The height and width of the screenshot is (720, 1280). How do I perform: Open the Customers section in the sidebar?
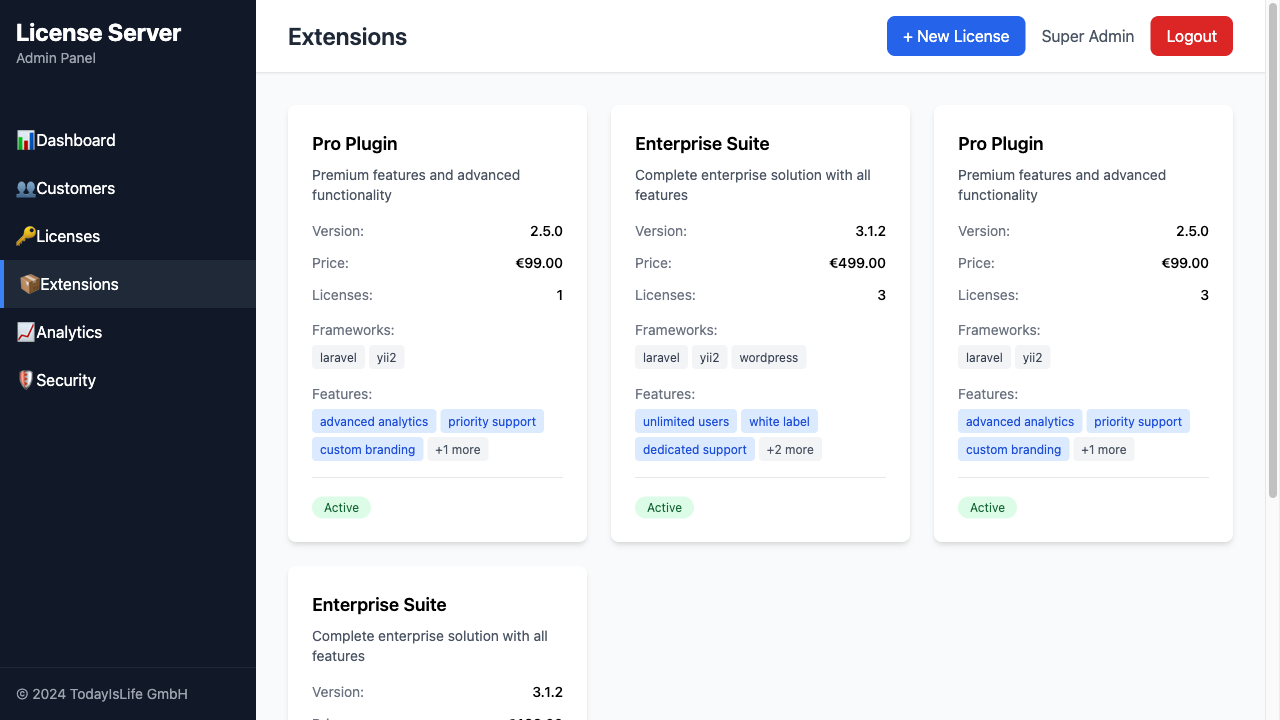click(75, 188)
